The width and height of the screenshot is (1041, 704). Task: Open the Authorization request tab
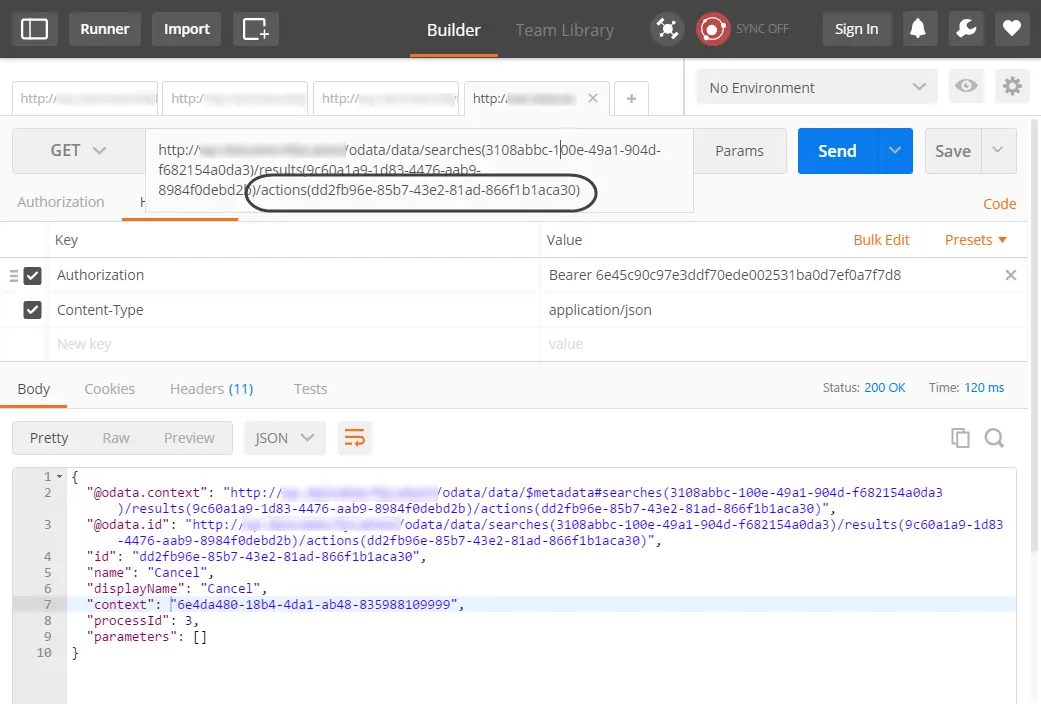pos(60,202)
